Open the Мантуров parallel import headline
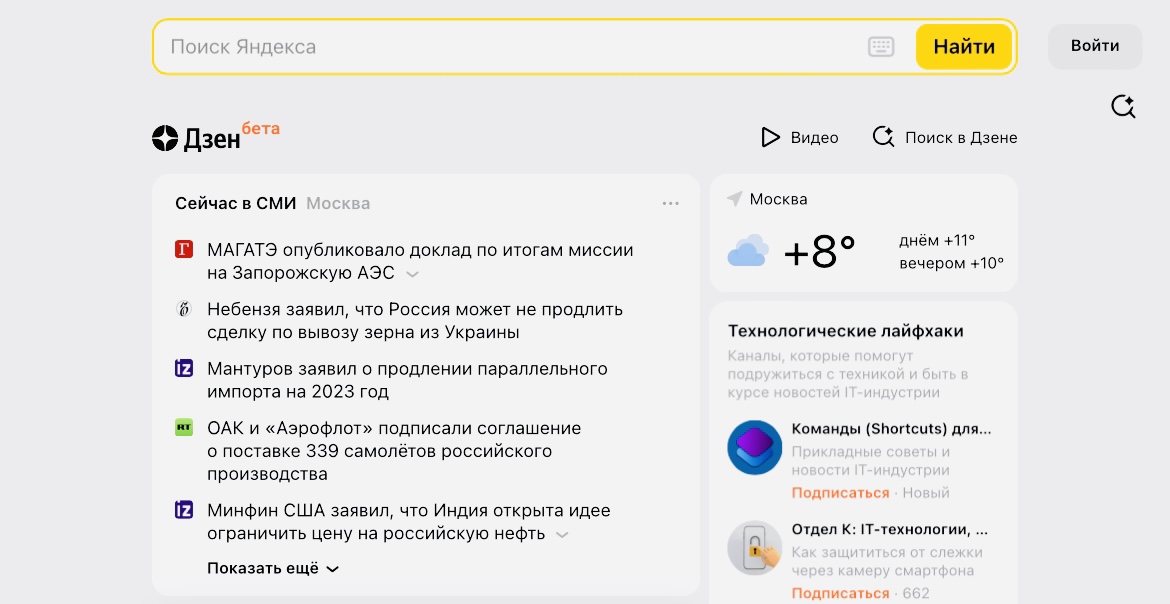This screenshot has width=1170, height=604. point(407,380)
